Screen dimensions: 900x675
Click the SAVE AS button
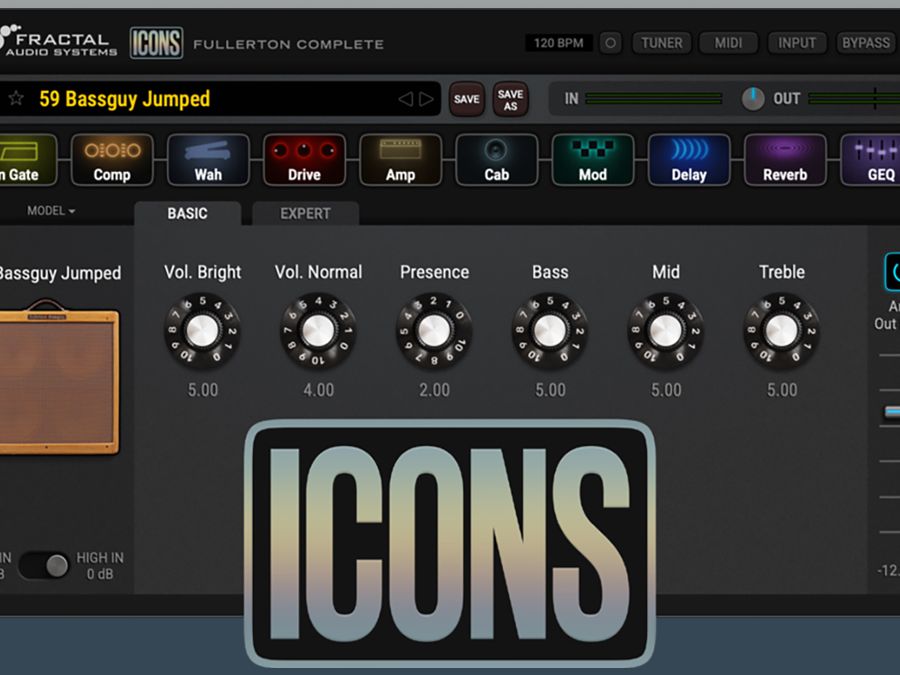coord(510,99)
